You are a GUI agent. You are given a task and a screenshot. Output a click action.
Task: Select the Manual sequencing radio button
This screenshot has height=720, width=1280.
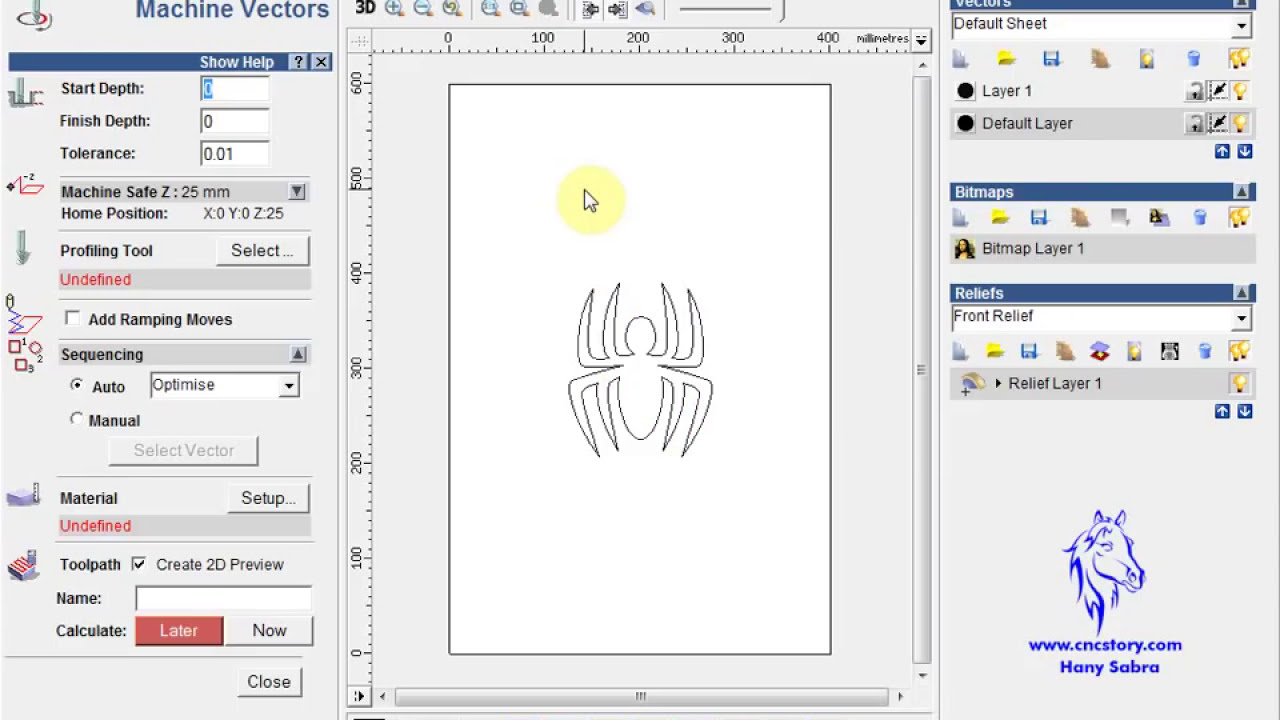click(x=77, y=419)
